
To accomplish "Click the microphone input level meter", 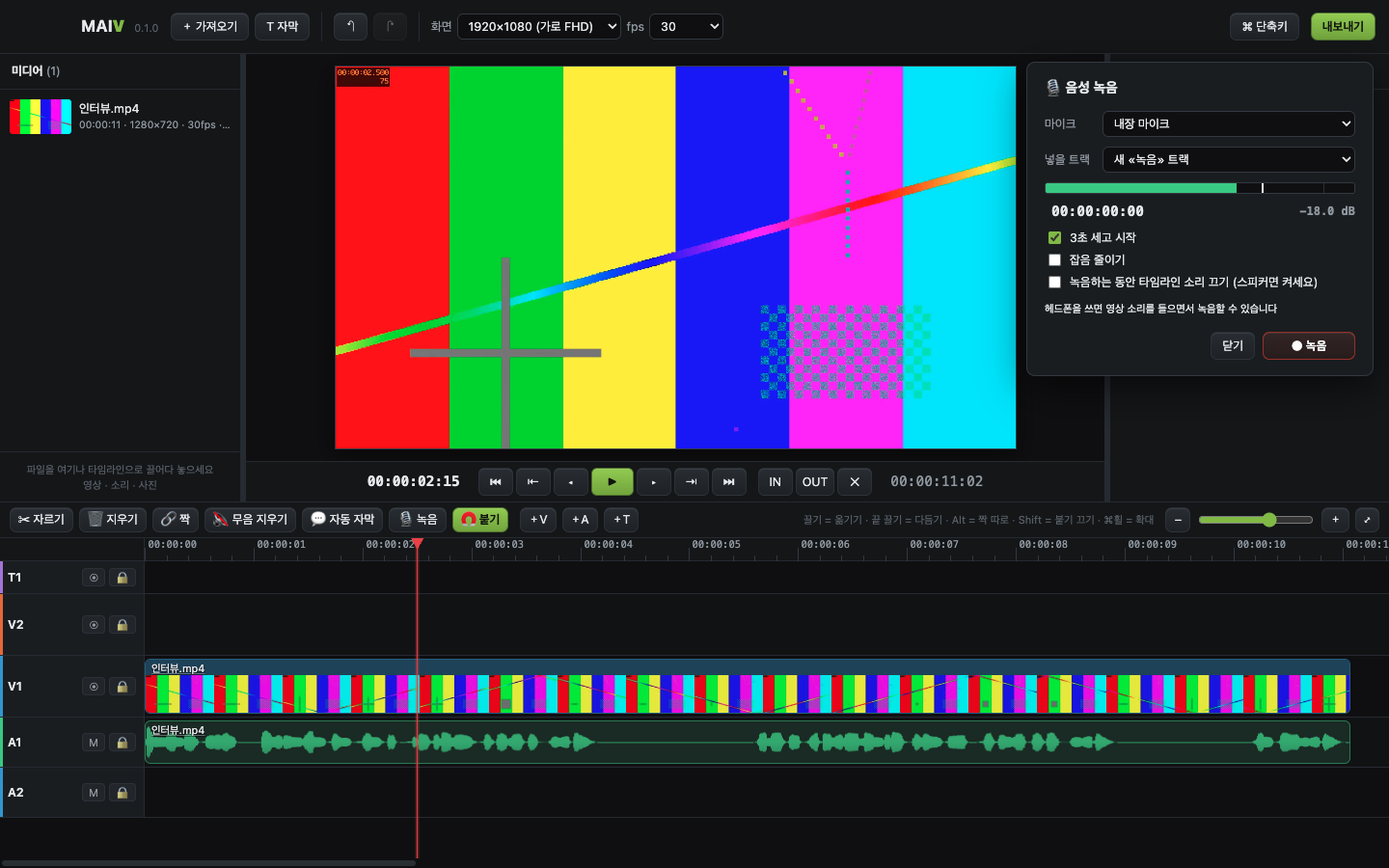I will pos(1200,188).
